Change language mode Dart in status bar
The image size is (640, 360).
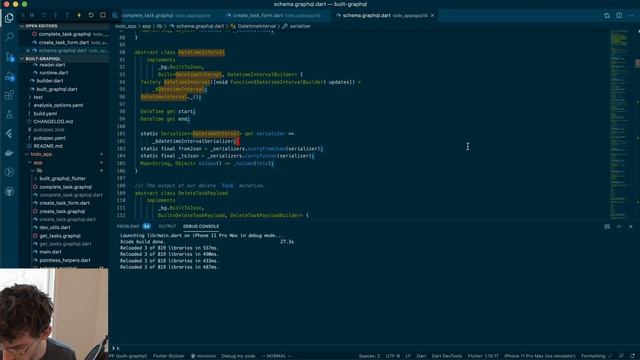tap(421, 356)
